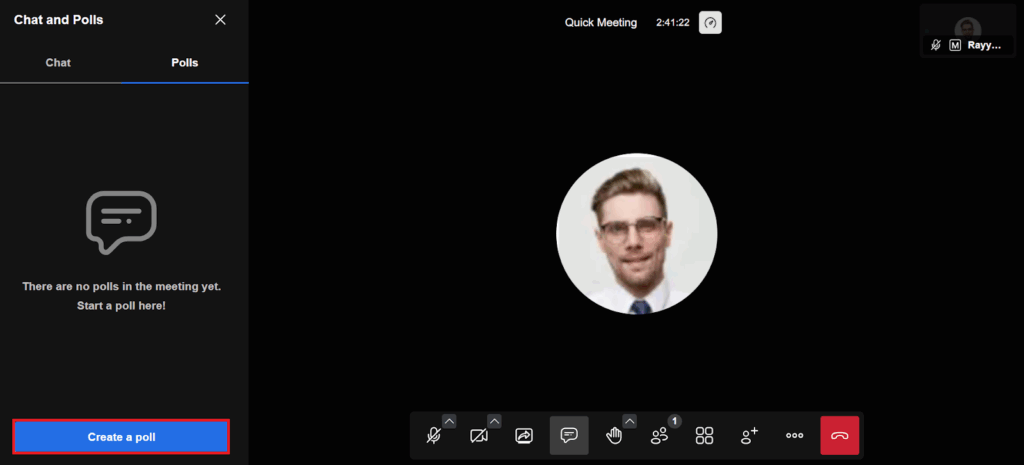The width and height of the screenshot is (1024, 465).
Task: Open the participants list
Action: point(659,436)
